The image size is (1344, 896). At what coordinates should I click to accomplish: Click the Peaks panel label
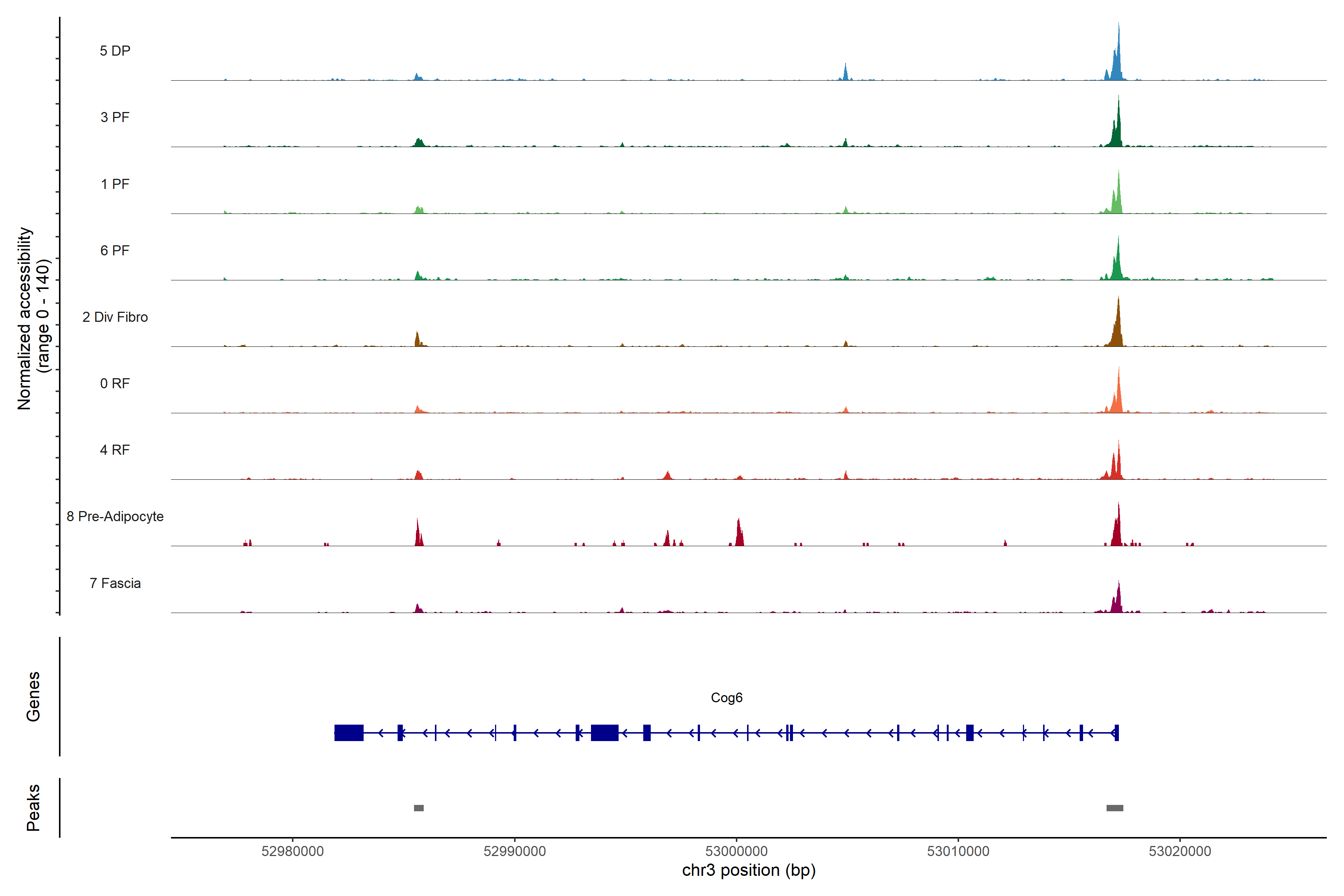click(33, 808)
